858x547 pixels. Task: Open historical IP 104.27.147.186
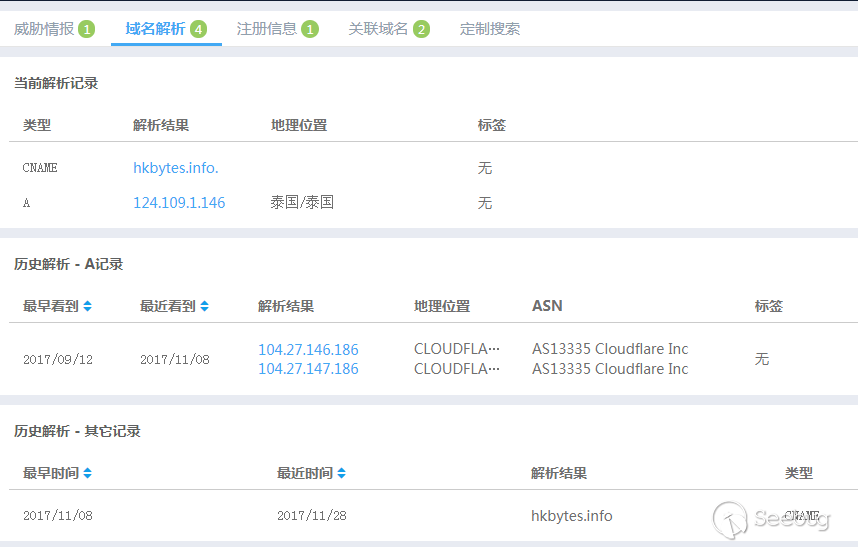[308, 369]
